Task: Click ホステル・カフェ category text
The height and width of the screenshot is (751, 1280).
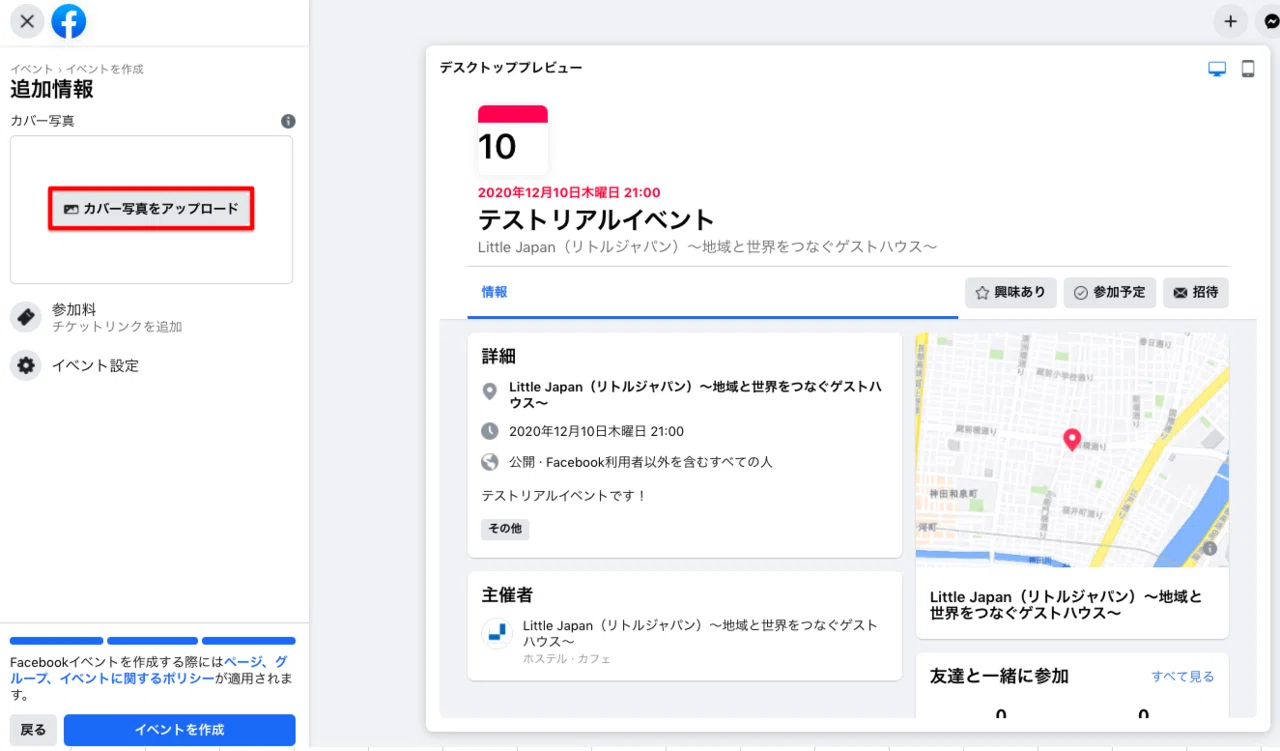Action: point(567,659)
